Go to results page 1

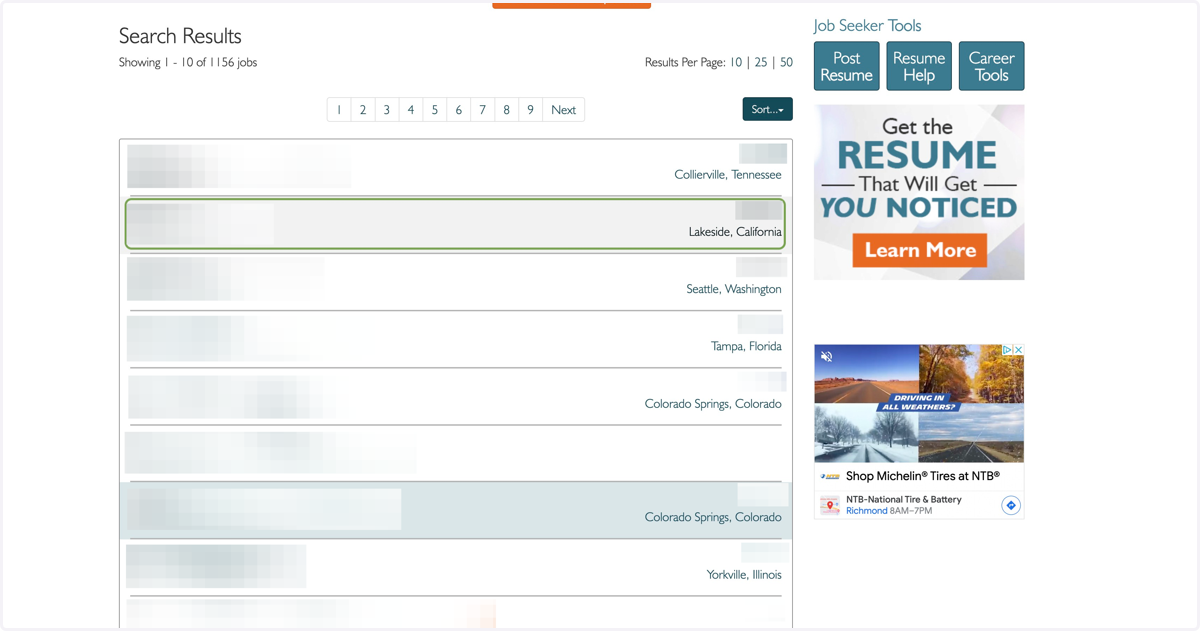339,110
